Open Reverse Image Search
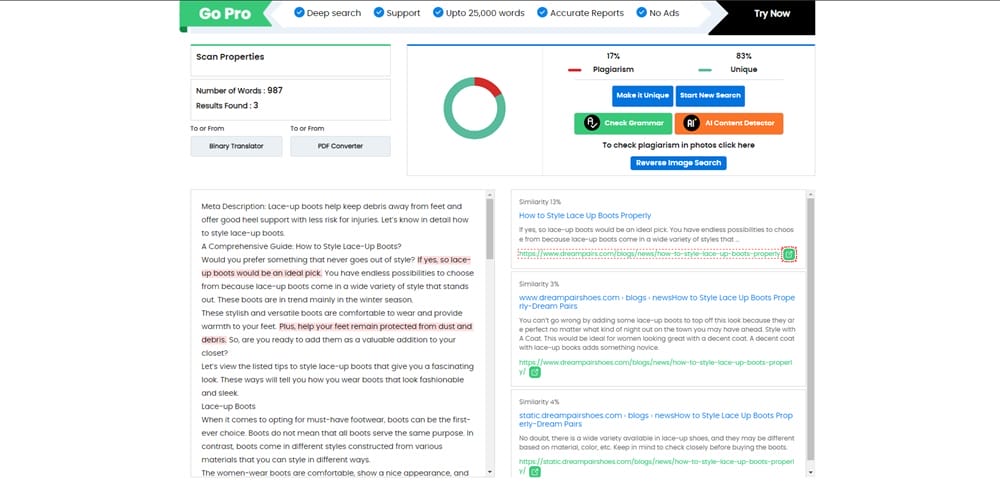This screenshot has height=481, width=1000. [678, 163]
